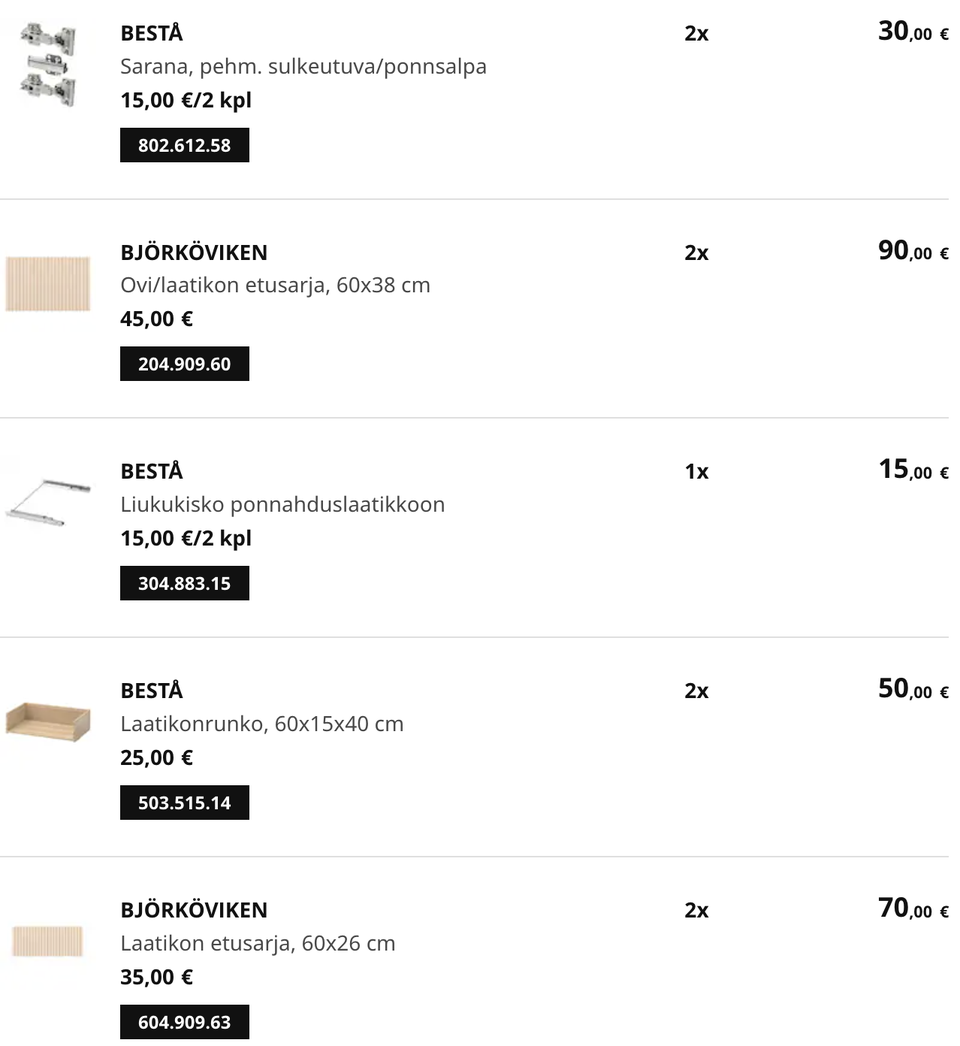This screenshot has width=960, height=1046.
Task: Open the BJÖRKÖVIKEN title above Laatikon etusarja 60x26
Action: pos(194,910)
